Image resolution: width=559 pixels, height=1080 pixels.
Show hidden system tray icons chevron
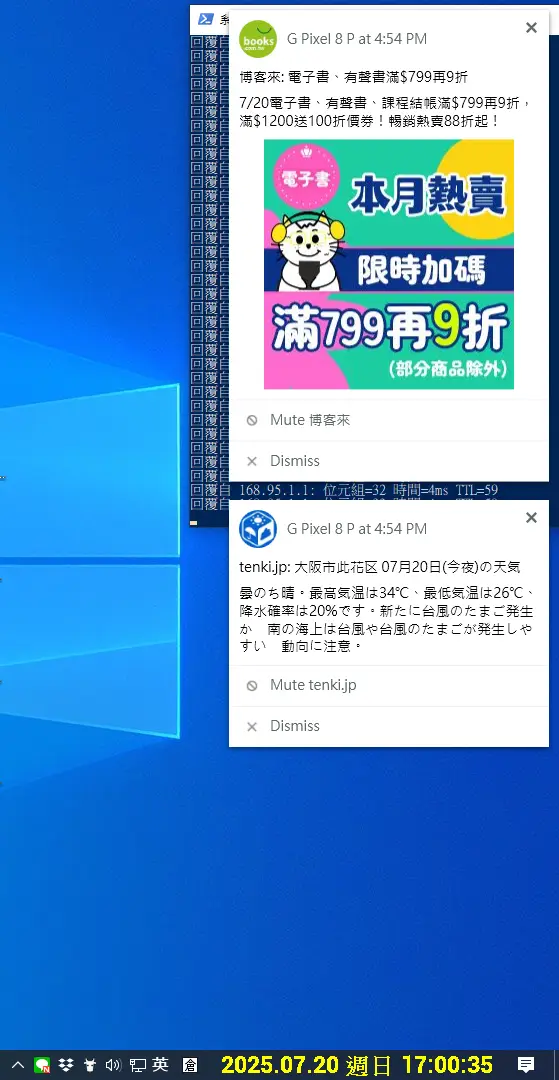coord(18,1065)
